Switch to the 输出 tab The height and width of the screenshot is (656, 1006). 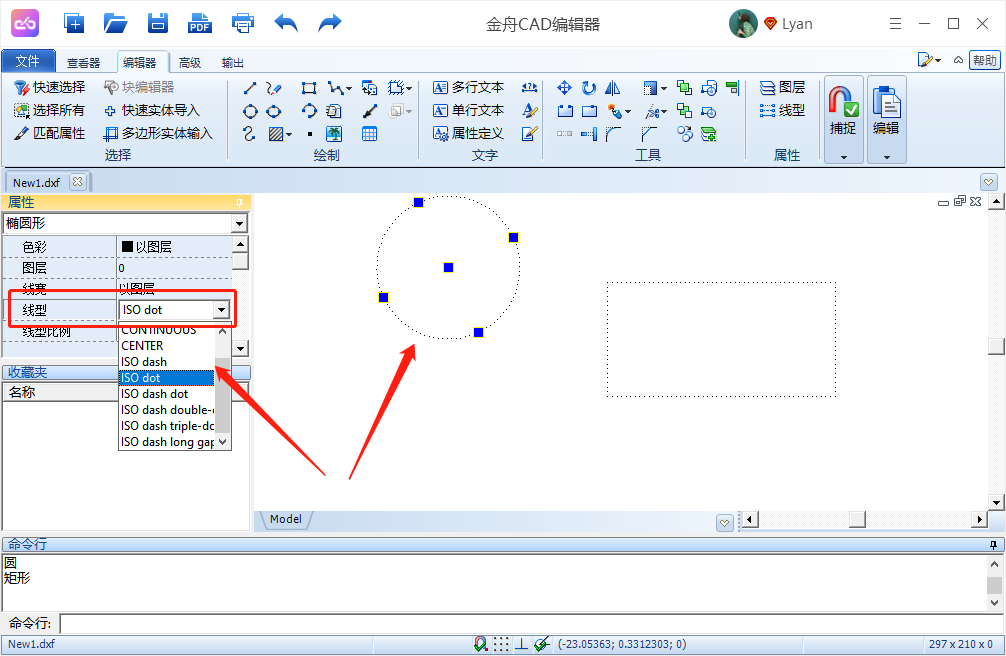232,62
